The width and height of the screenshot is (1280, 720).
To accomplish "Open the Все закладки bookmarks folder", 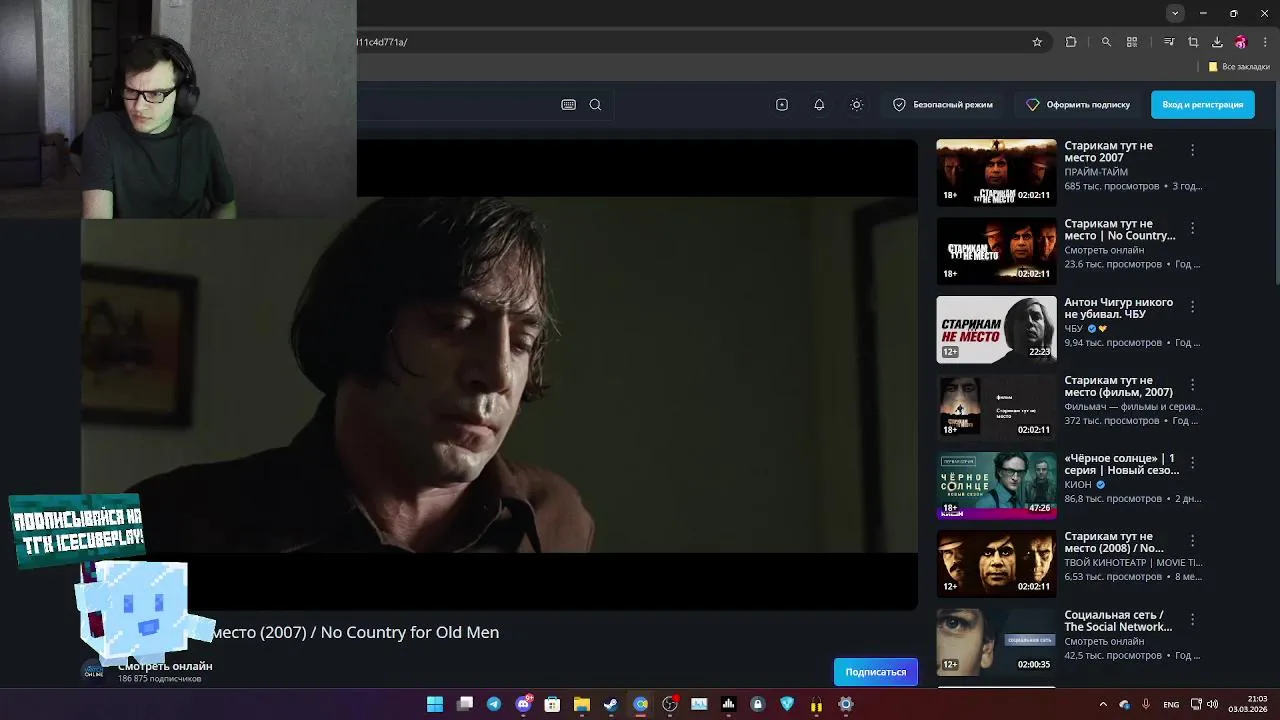I will (1239, 67).
